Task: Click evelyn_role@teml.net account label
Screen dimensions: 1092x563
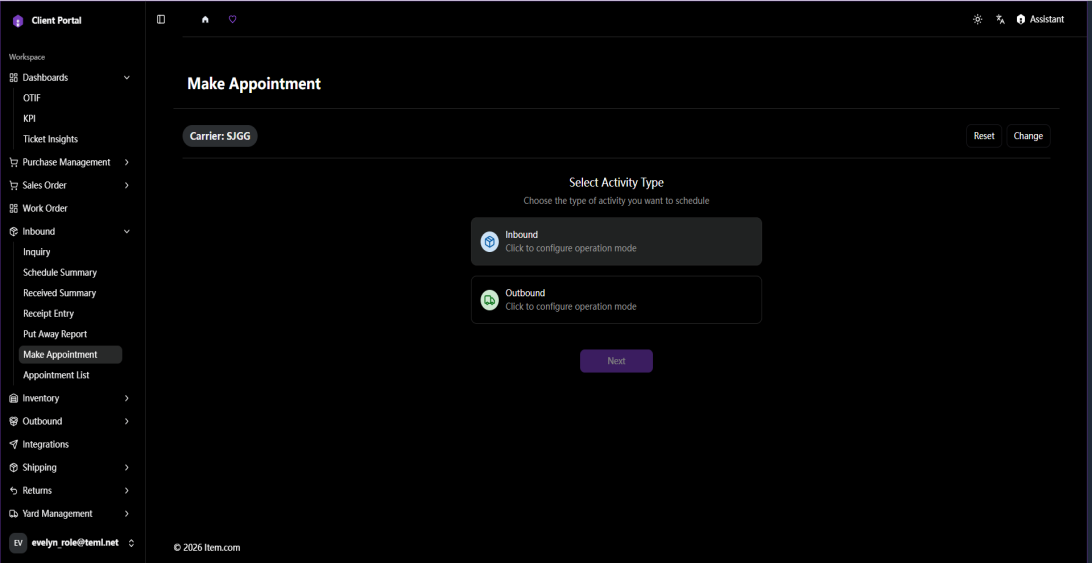Action: [75, 543]
